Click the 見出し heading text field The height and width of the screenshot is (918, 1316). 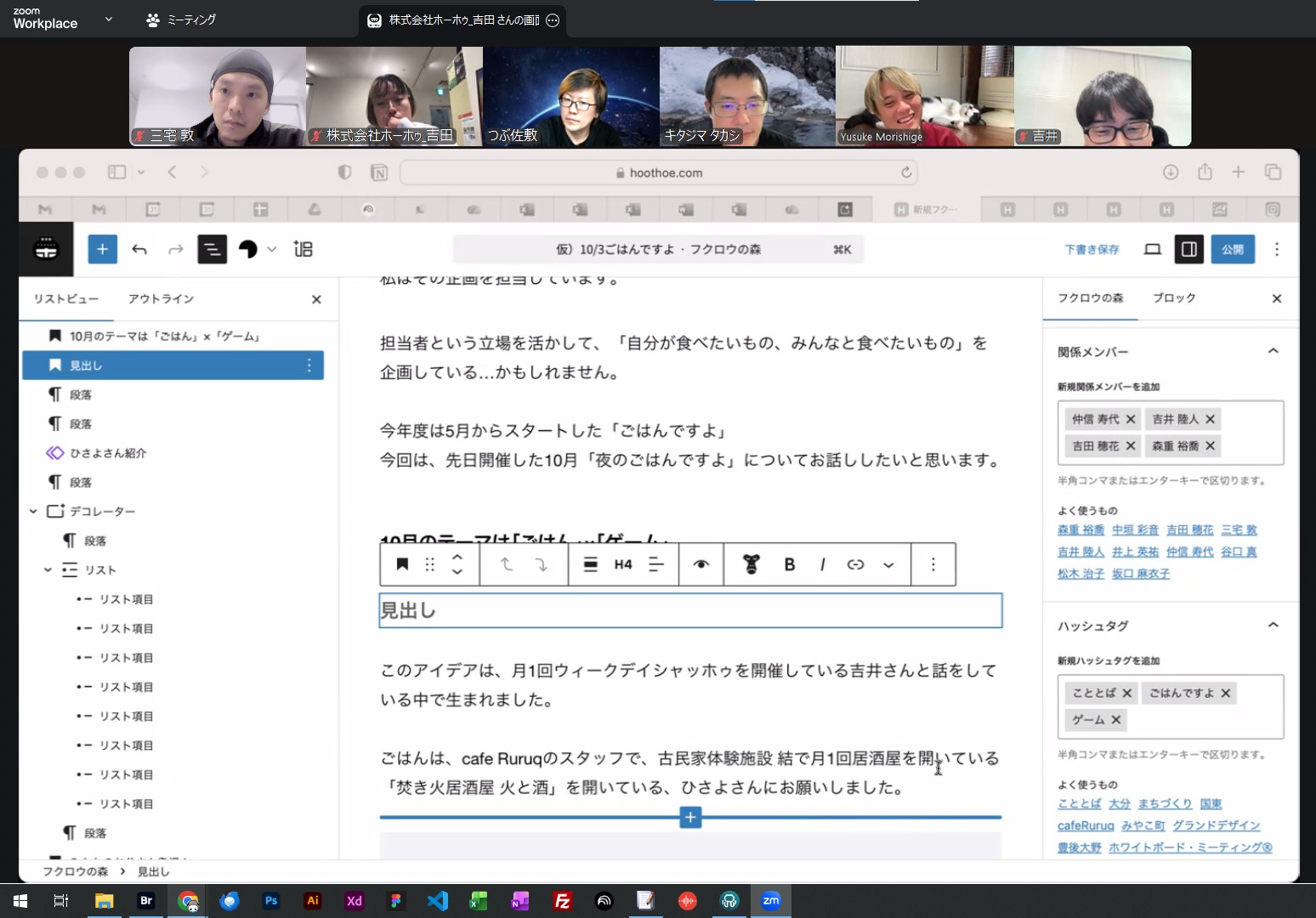pos(689,610)
